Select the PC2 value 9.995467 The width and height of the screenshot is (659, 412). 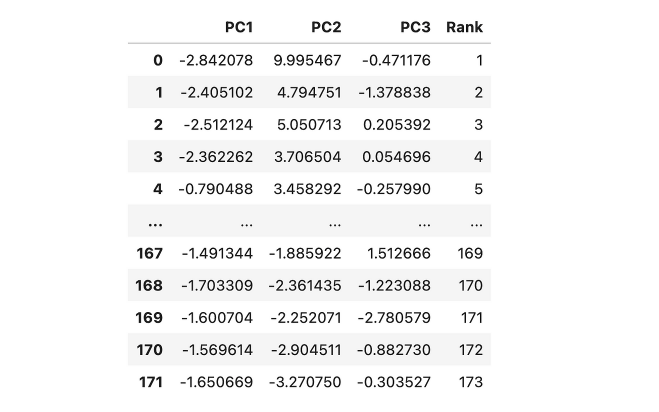click(x=307, y=61)
